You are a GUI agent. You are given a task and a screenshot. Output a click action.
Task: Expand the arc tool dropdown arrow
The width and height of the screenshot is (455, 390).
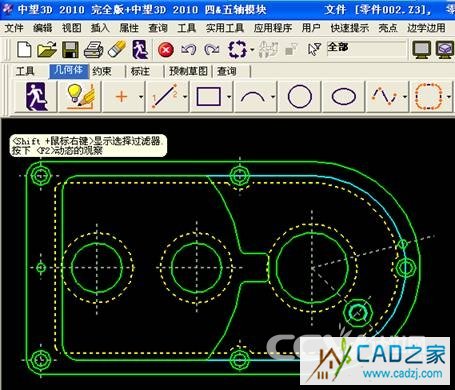point(273,97)
